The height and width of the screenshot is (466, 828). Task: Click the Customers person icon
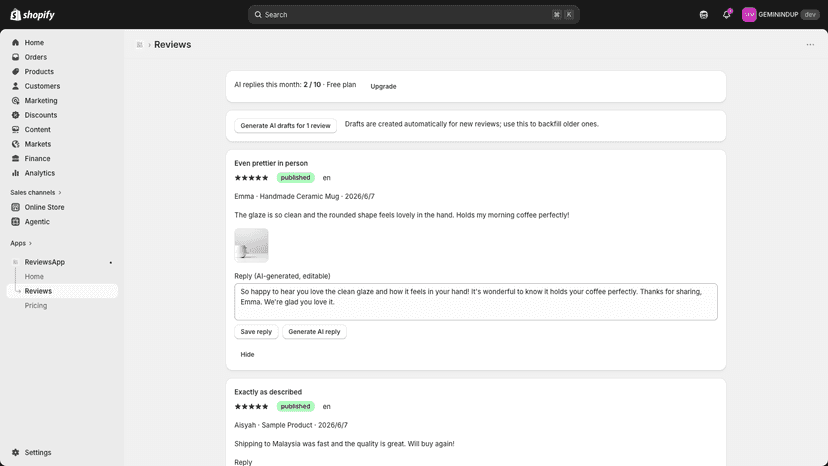pos(15,86)
